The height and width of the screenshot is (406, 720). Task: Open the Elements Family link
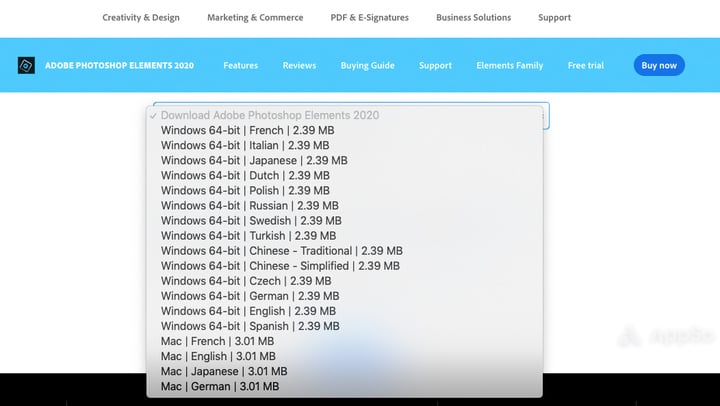(x=510, y=65)
